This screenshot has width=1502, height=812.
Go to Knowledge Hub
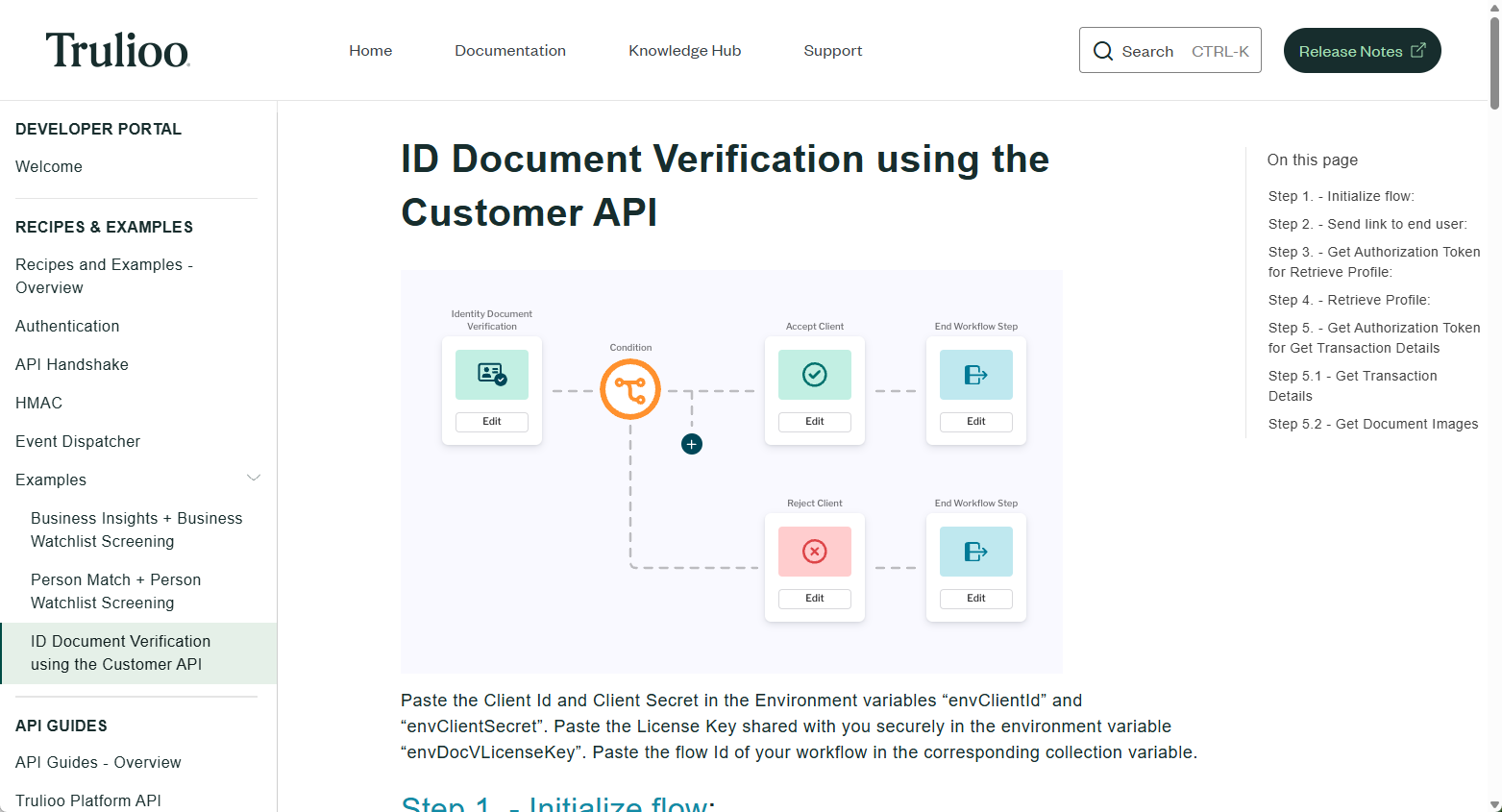[685, 51]
